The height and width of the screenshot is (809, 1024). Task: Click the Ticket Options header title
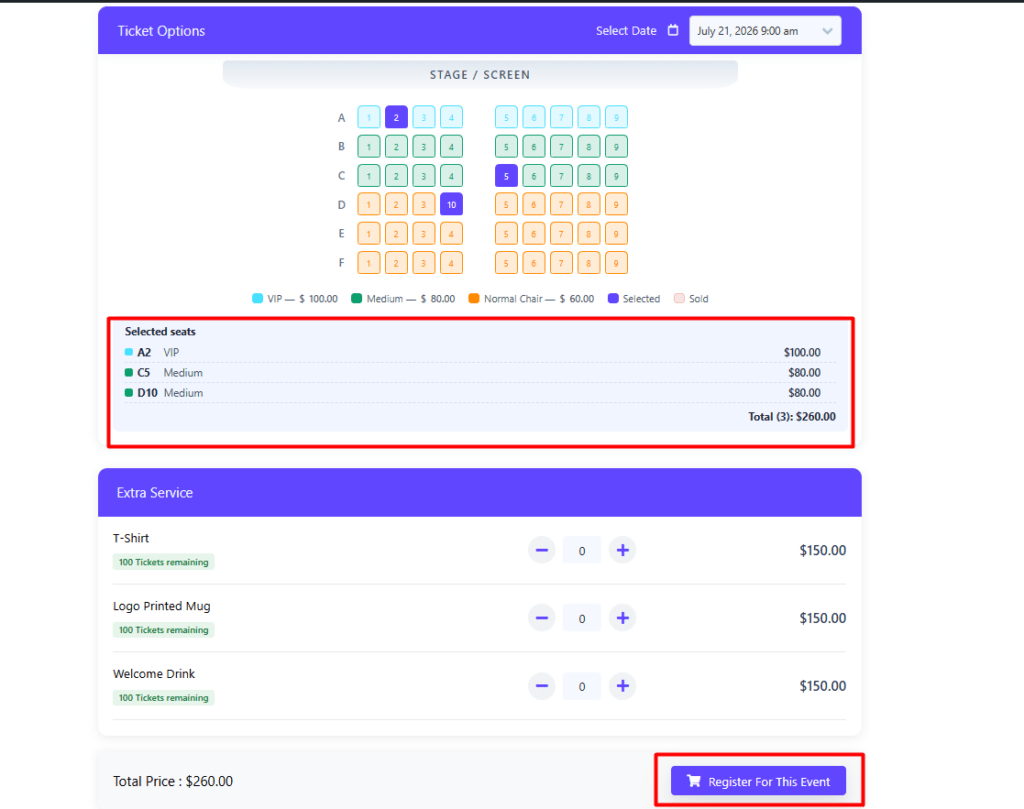pyautogui.click(x=161, y=31)
